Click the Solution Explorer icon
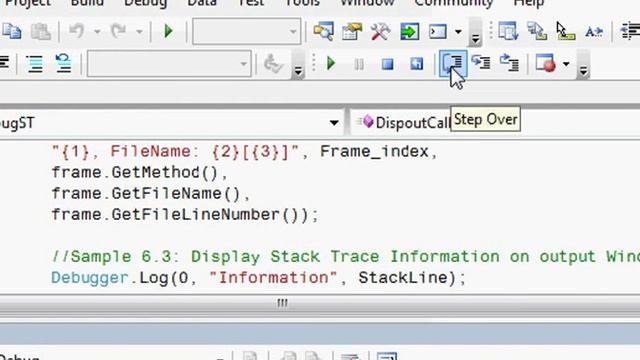This screenshot has height=360, width=640. 323,31
